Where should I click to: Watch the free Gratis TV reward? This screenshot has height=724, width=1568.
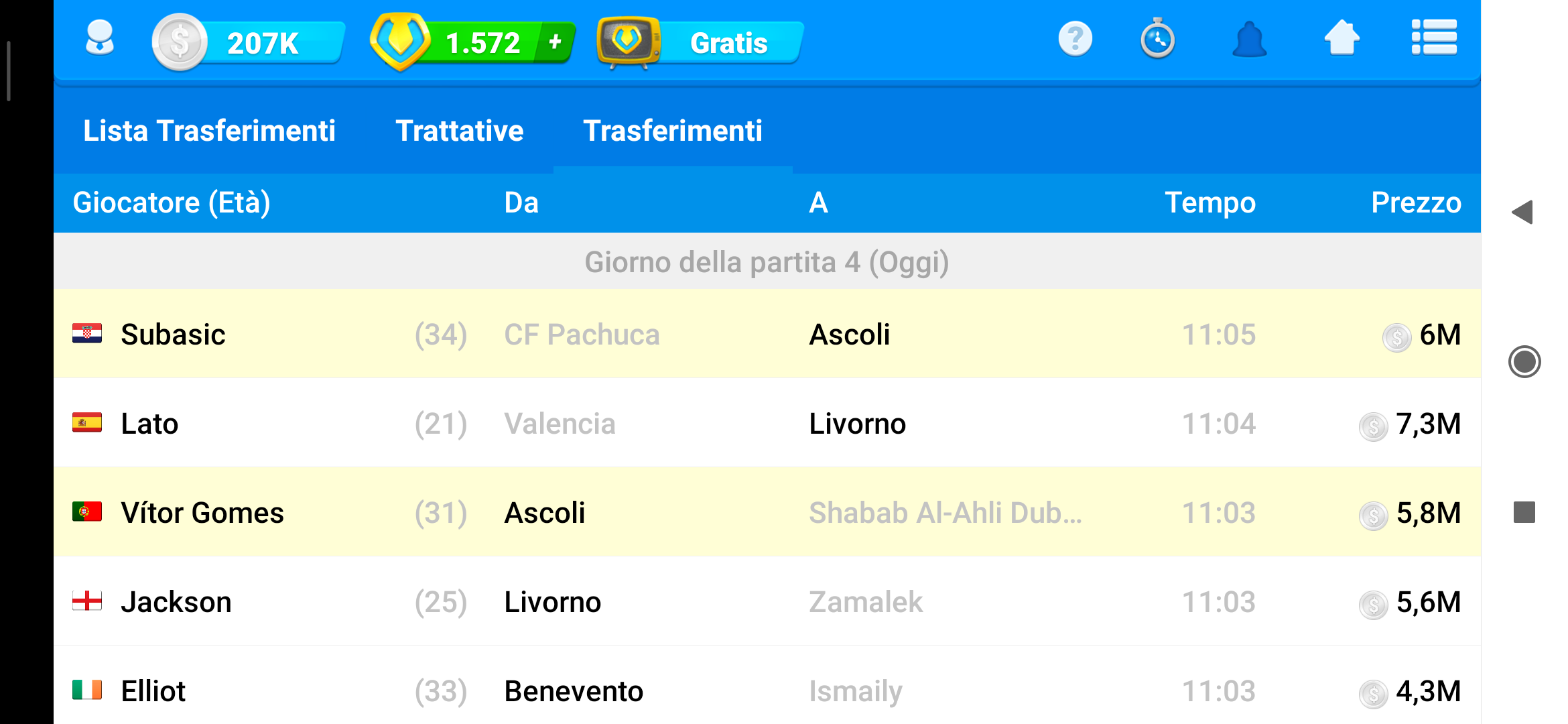700,43
